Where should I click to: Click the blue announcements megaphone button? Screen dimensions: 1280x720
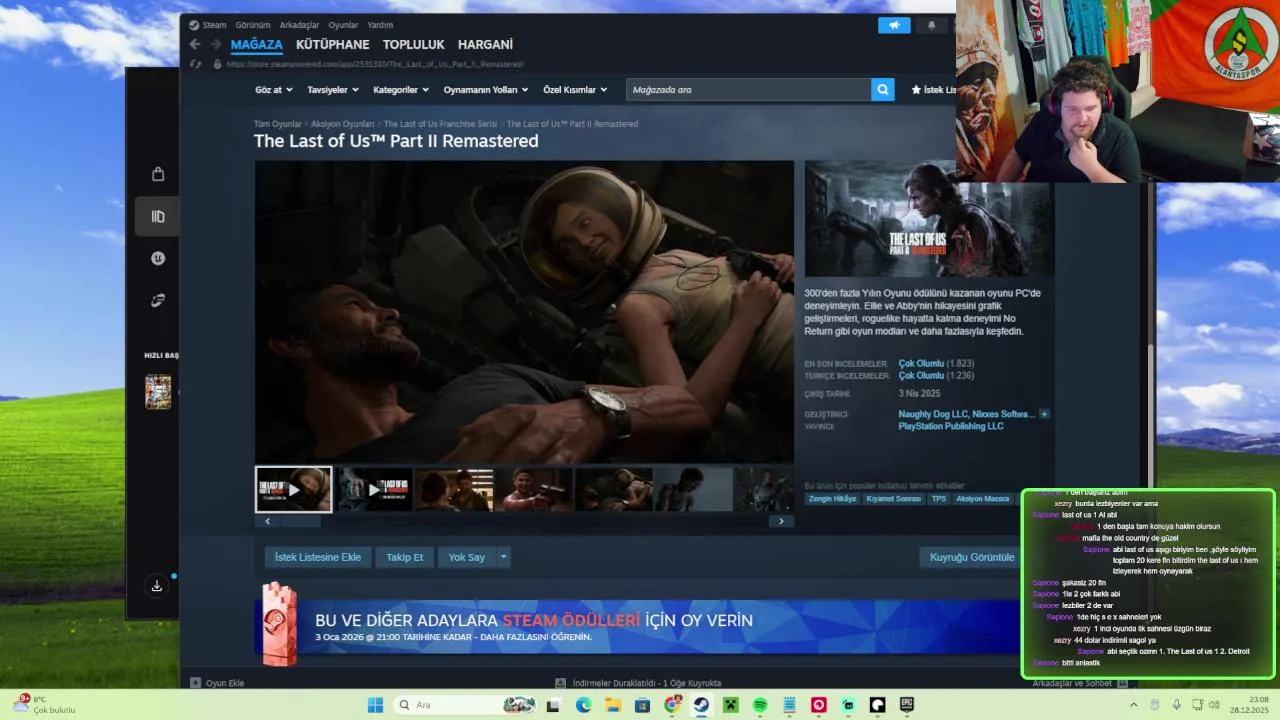coord(894,25)
